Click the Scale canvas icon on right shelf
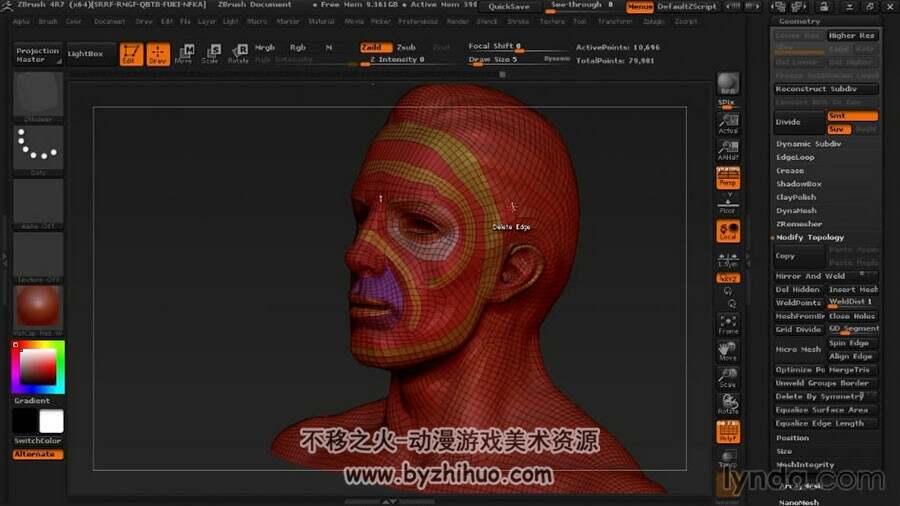Image resolution: width=900 pixels, height=506 pixels. tap(728, 377)
